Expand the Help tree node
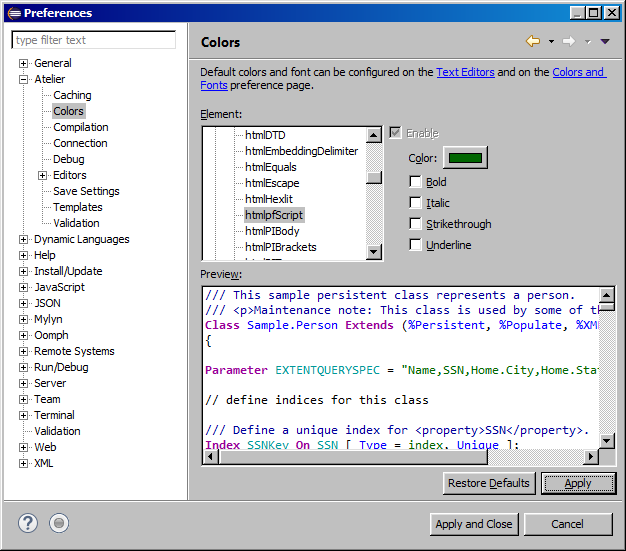Screen dimensions: 626x551 (24, 255)
